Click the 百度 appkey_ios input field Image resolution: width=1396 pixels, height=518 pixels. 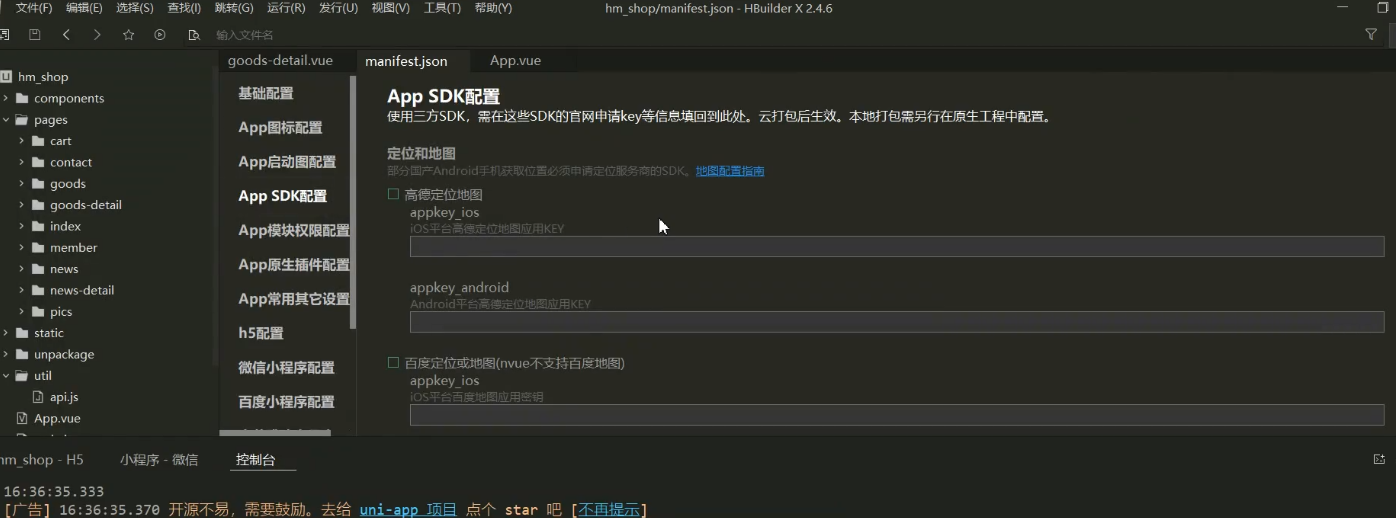pyautogui.click(x=897, y=415)
